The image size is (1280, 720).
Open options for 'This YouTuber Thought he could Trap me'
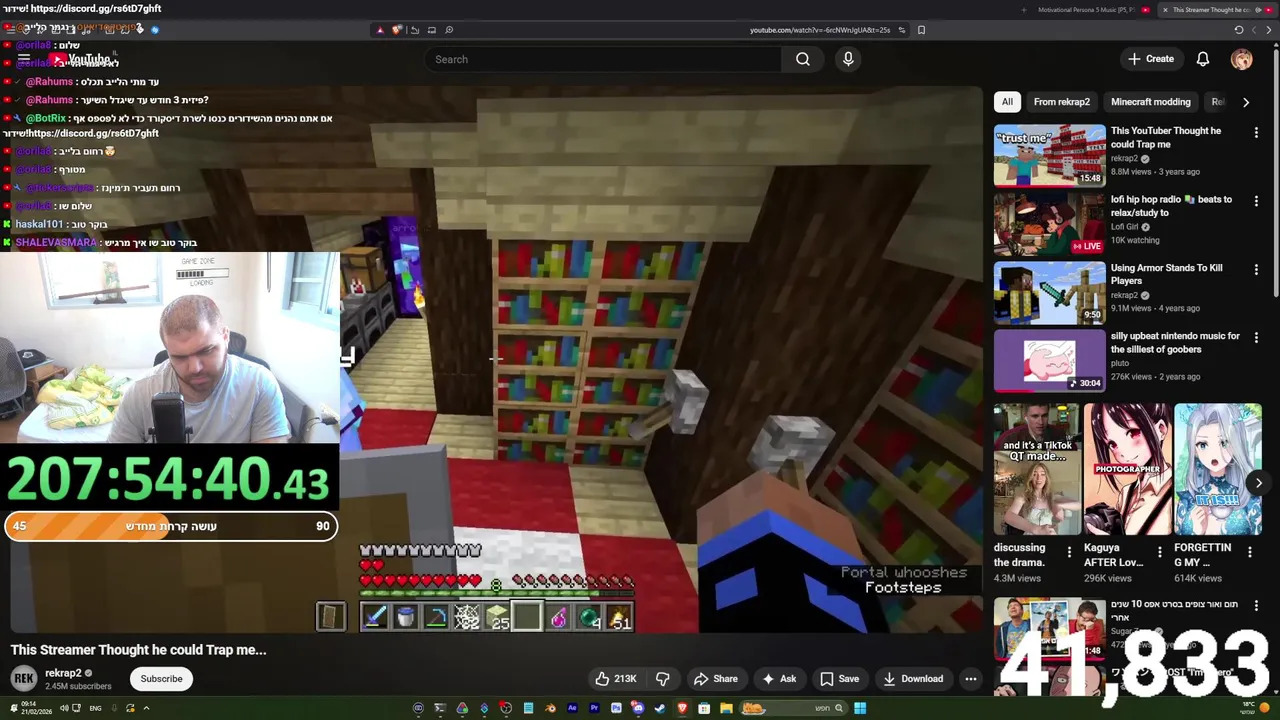(1256, 132)
